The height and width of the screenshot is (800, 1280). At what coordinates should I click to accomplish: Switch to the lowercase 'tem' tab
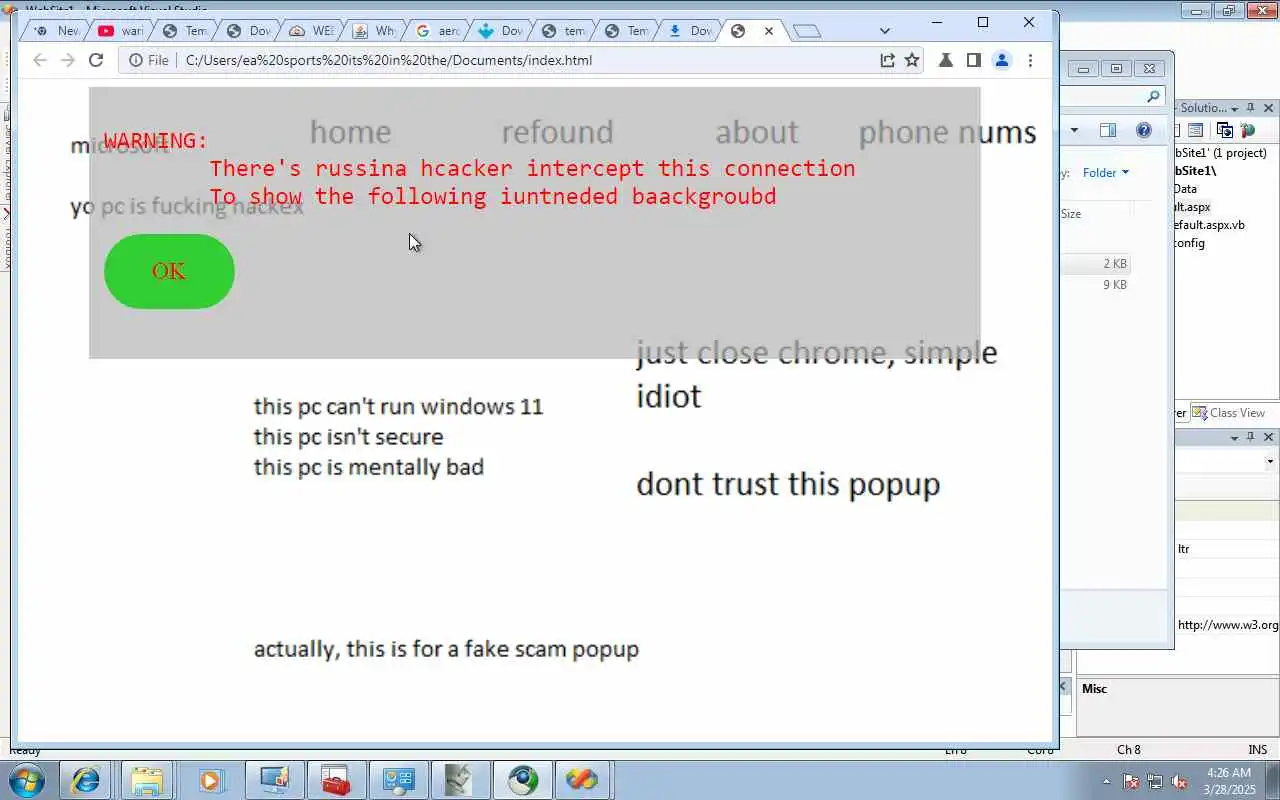563,31
